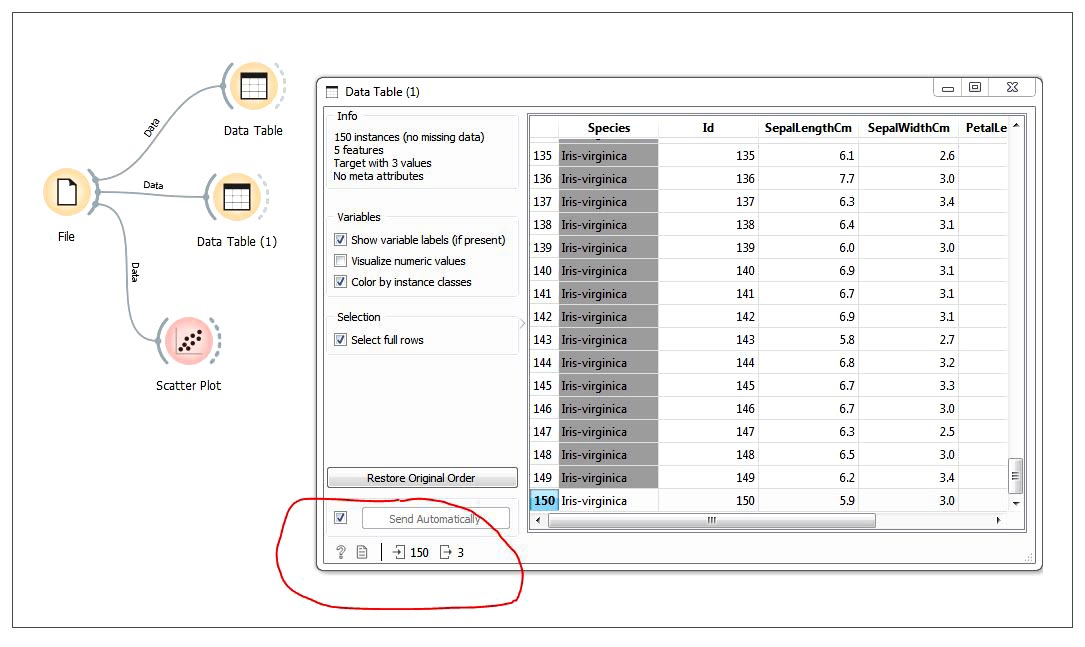Sort table by Species column header
Image resolution: width=1085 pixels, height=647 pixels.
(608, 128)
